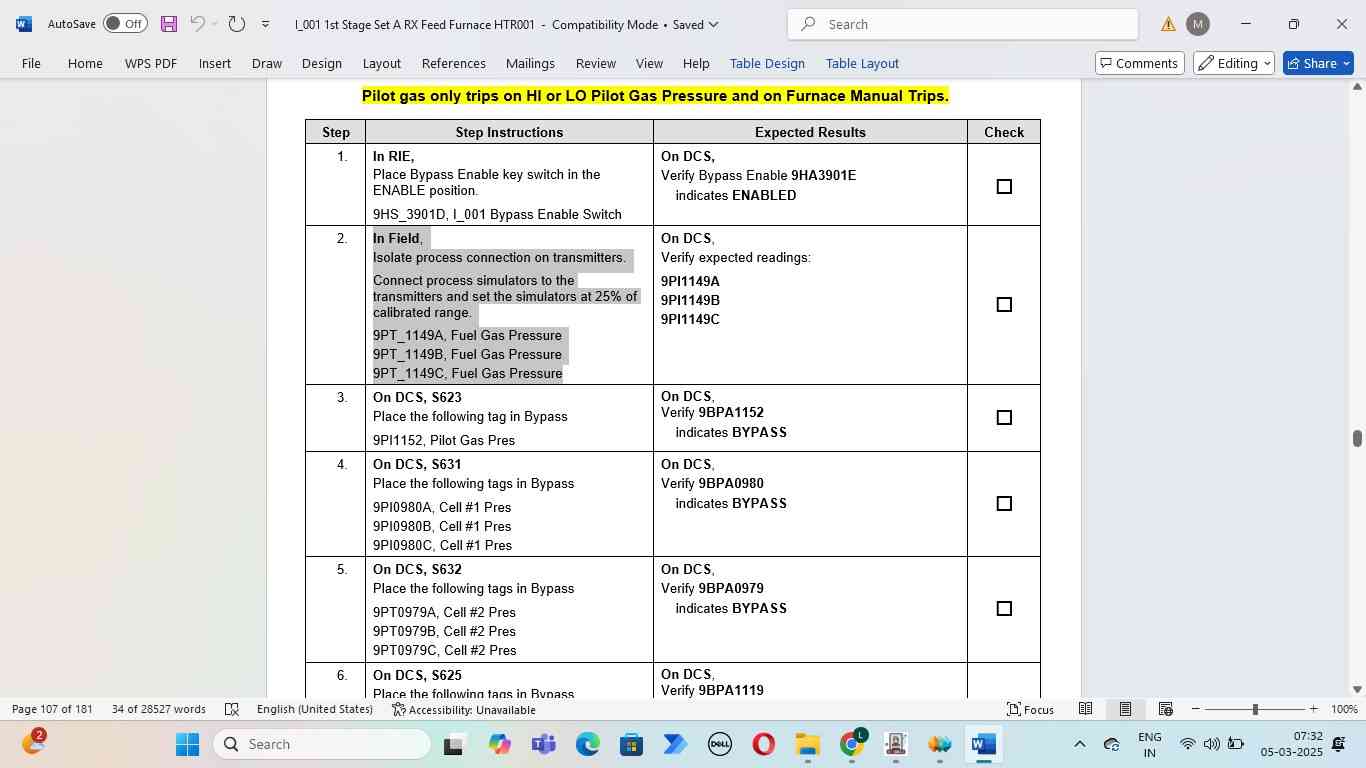This screenshot has height=768, width=1366.
Task: Switch to the Insert tab
Action: (215, 63)
